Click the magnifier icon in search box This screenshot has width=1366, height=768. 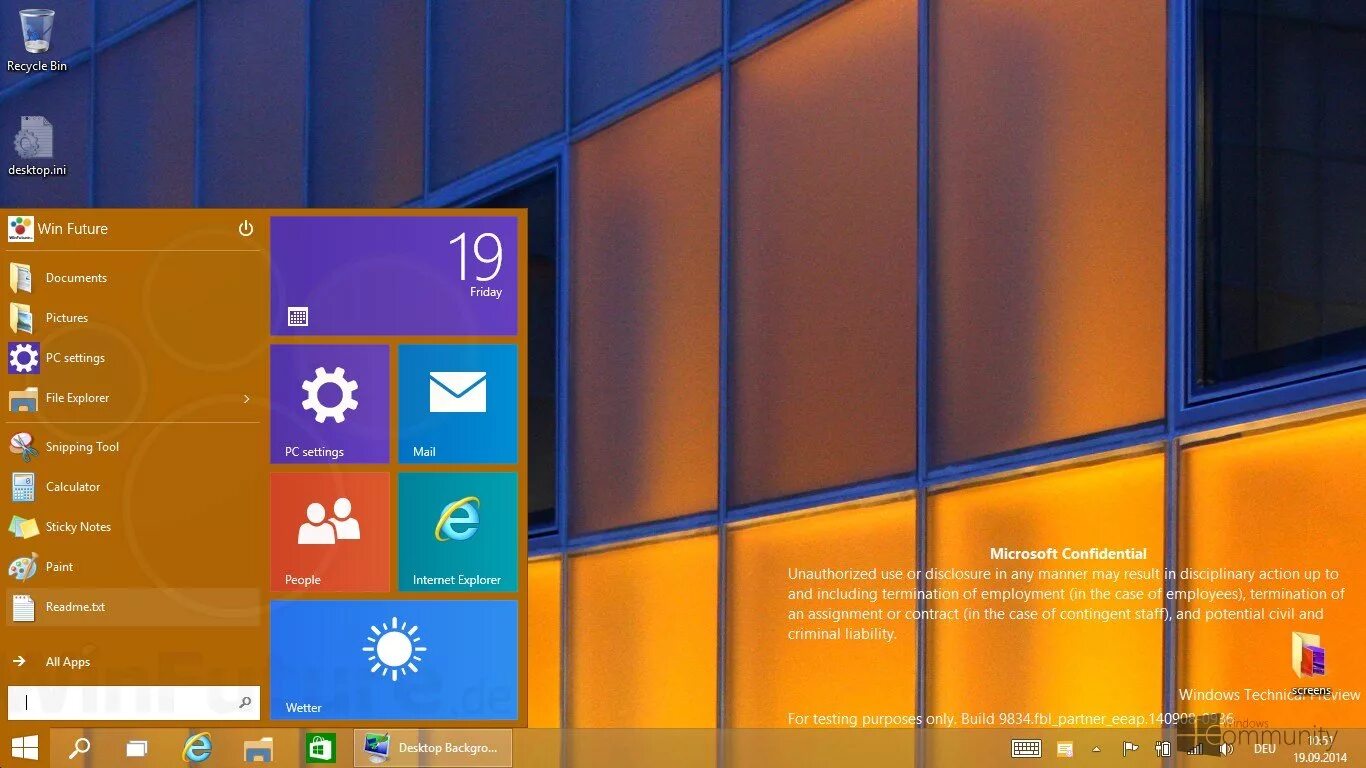tap(246, 703)
